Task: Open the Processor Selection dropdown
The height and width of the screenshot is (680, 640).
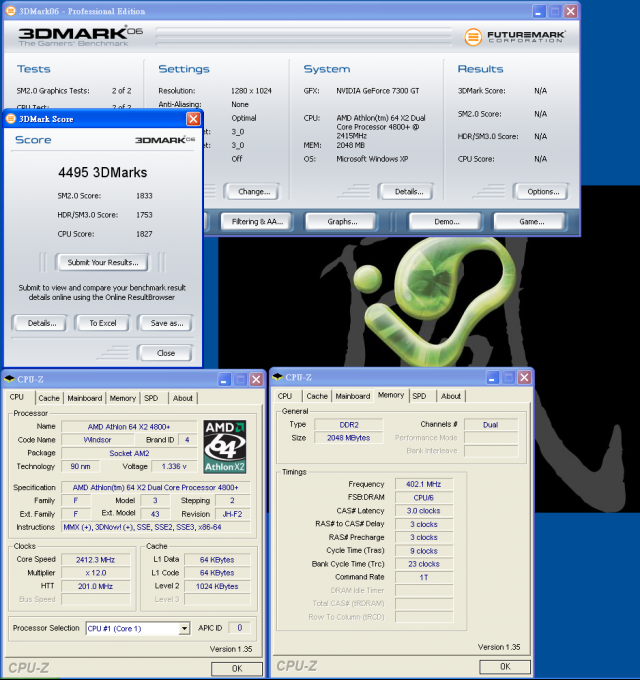Action: click(x=184, y=628)
